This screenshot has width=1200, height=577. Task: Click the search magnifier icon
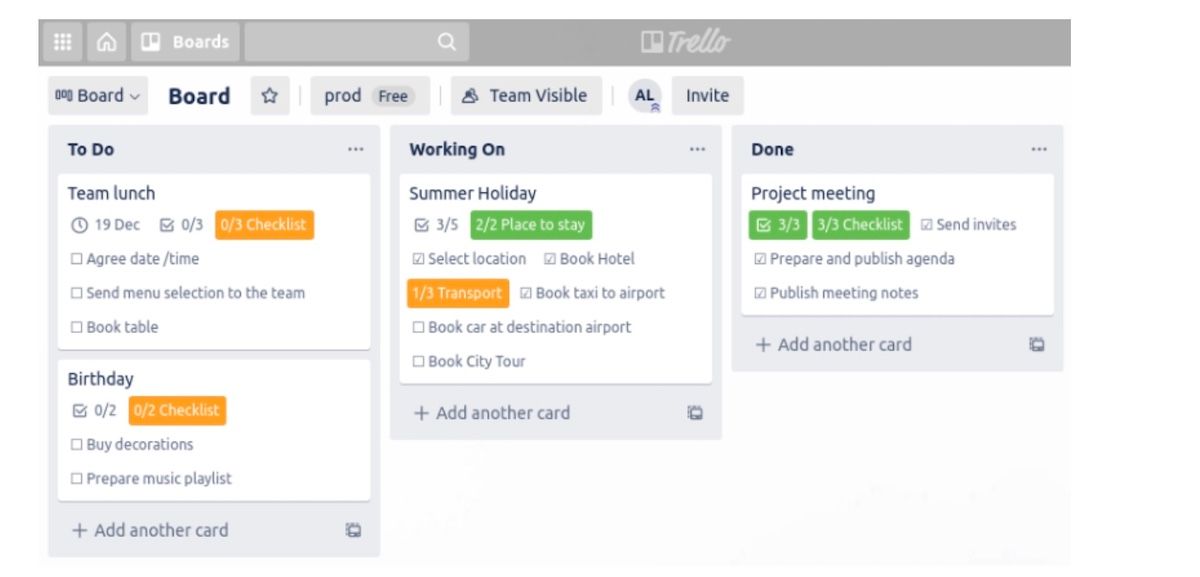(446, 42)
